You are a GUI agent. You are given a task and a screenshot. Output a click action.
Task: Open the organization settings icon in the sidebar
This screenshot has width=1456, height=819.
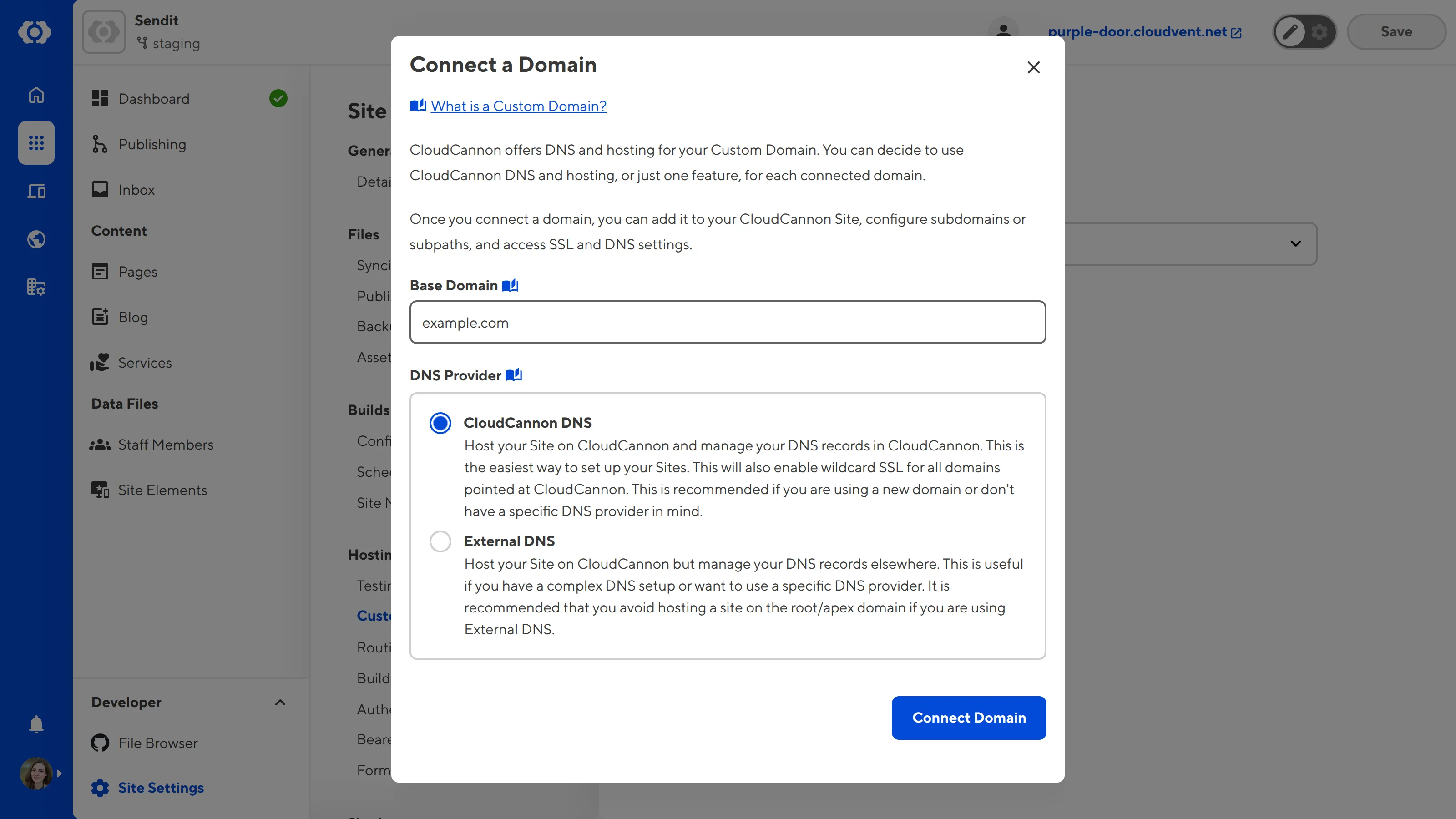tap(35, 287)
